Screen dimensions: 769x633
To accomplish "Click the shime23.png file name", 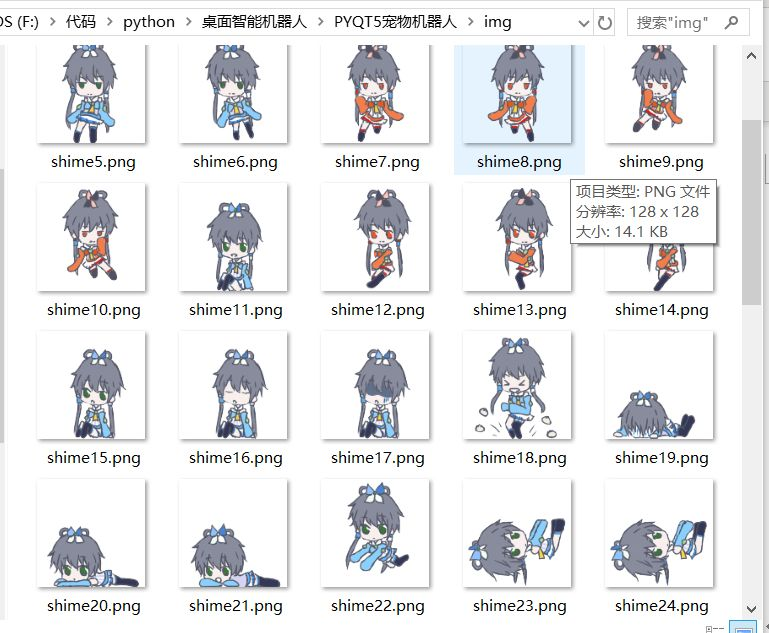I will tap(520, 607).
